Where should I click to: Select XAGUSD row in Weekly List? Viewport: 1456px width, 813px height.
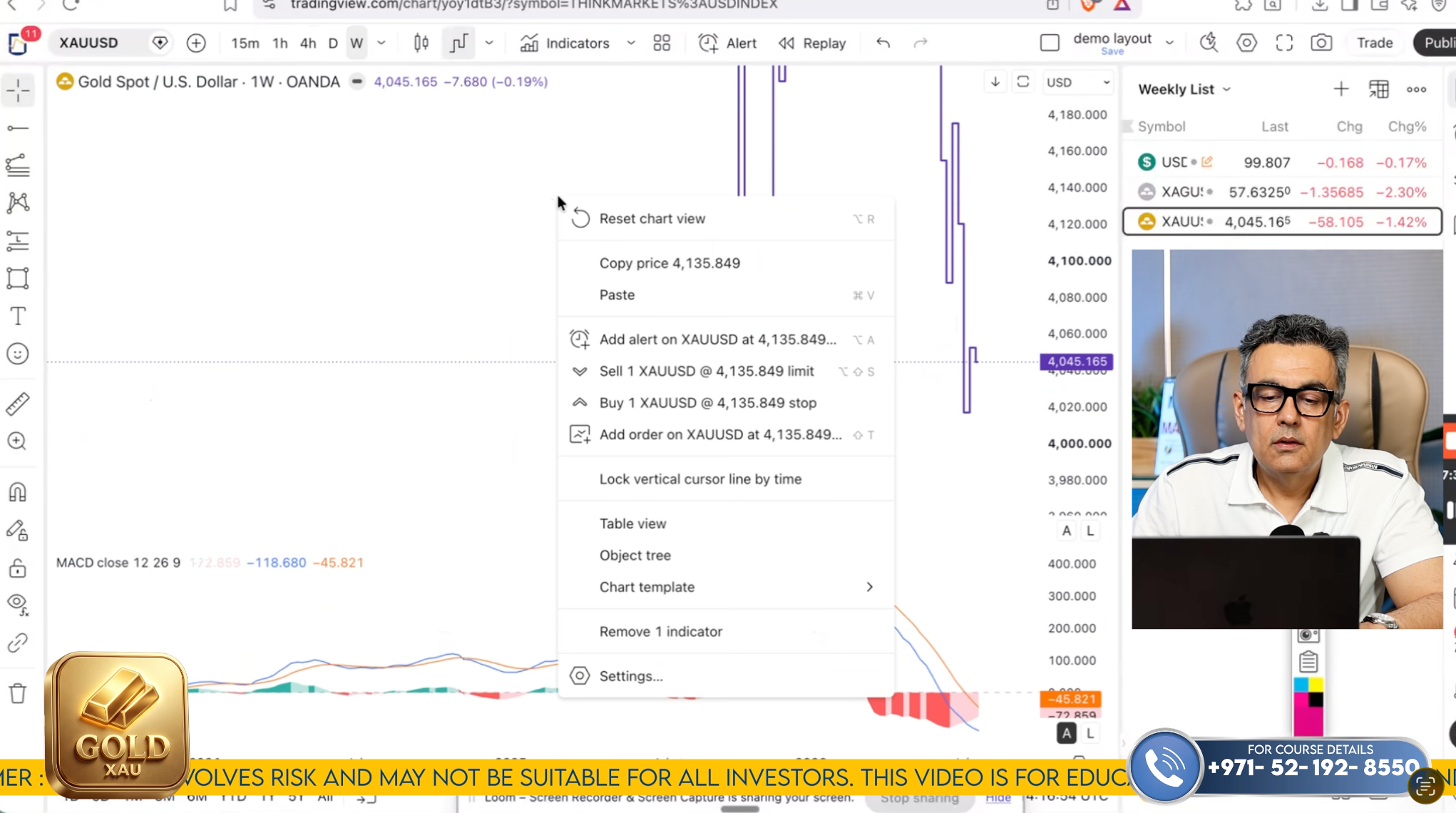(x=1283, y=192)
